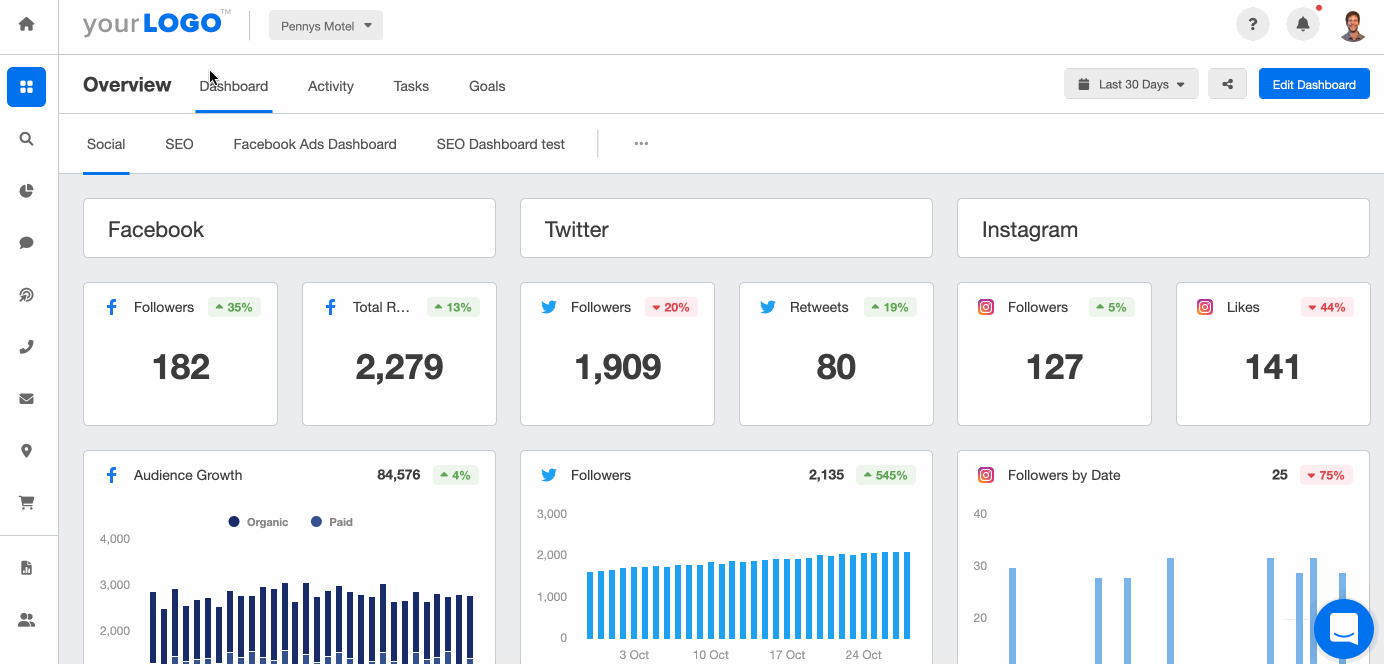Click the shopping cart sidebar icon
This screenshot has height=664, width=1384.
[27, 503]
